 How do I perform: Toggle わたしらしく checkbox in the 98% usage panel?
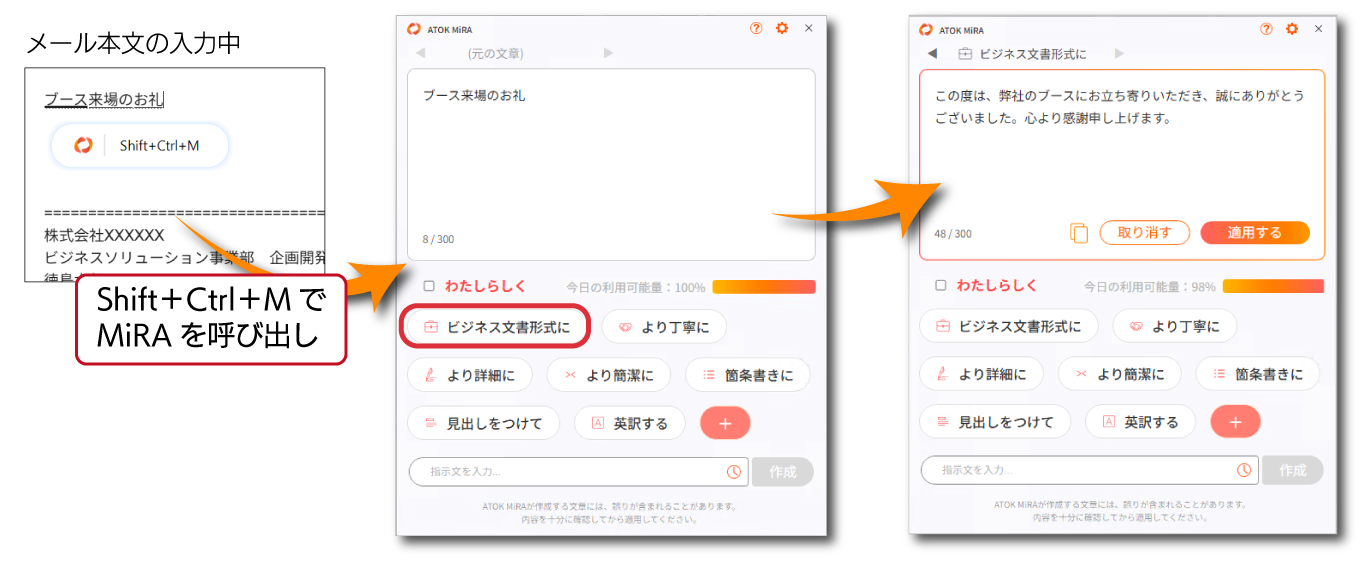tap(940, 285)
